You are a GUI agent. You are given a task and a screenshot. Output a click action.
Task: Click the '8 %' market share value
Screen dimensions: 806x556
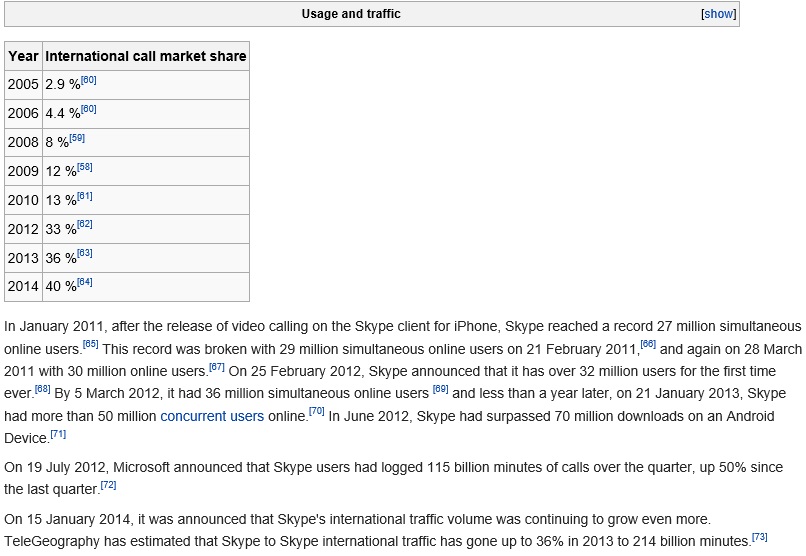click(57, 142)
